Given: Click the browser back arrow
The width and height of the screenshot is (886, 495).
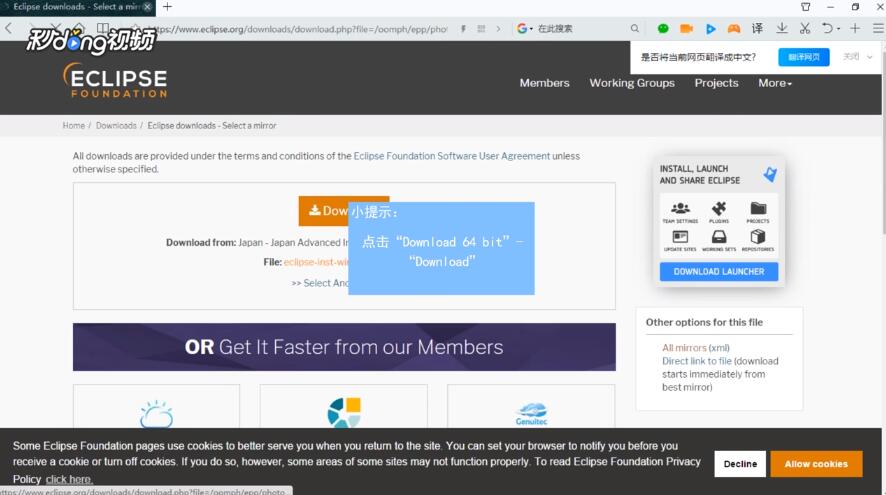Looking at the screenshot, I should click(x=8, y=28).
